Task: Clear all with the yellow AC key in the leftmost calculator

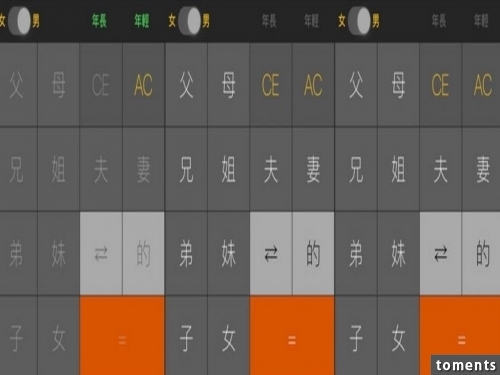Action: [143, 85]
